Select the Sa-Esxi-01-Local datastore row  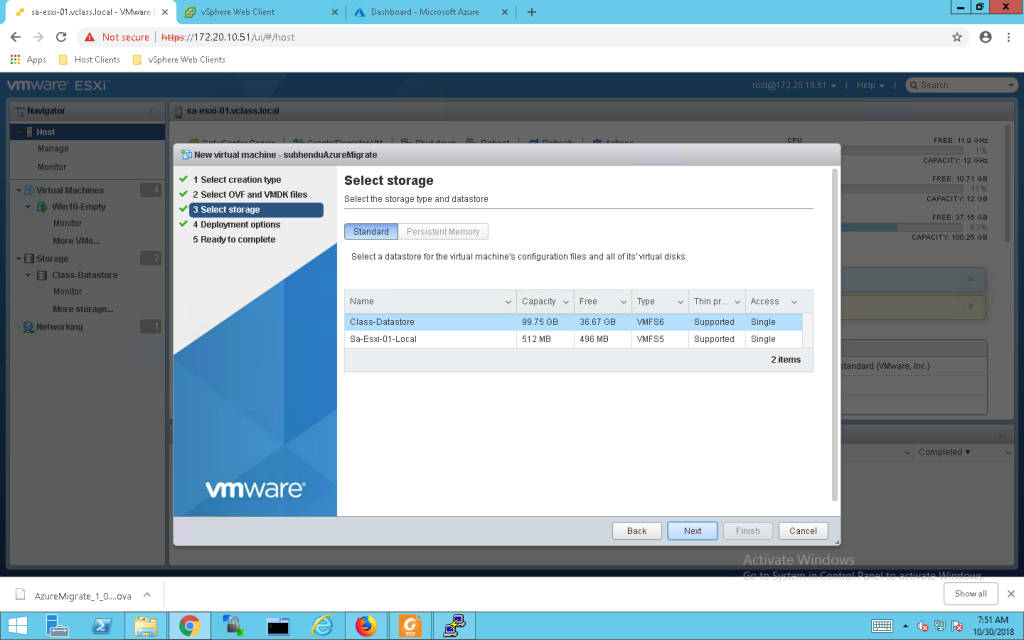point(573,339)
